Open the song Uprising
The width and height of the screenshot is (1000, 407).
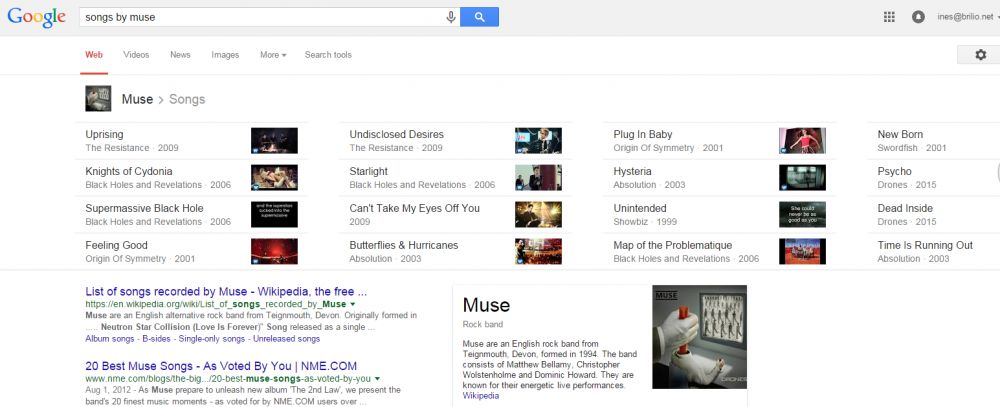tap(105, 134)
